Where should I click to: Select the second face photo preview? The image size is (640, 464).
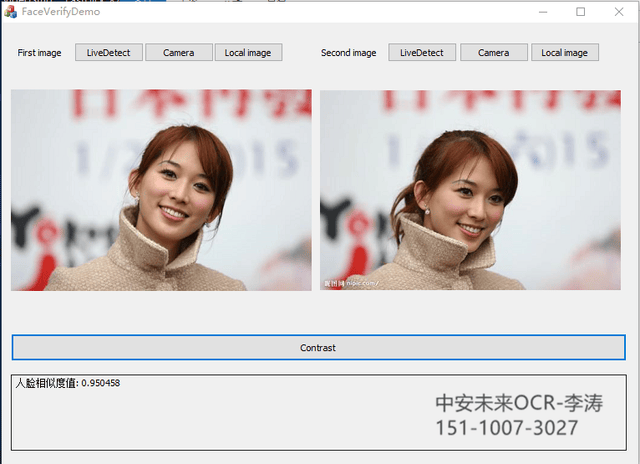(x=470, y=190)
